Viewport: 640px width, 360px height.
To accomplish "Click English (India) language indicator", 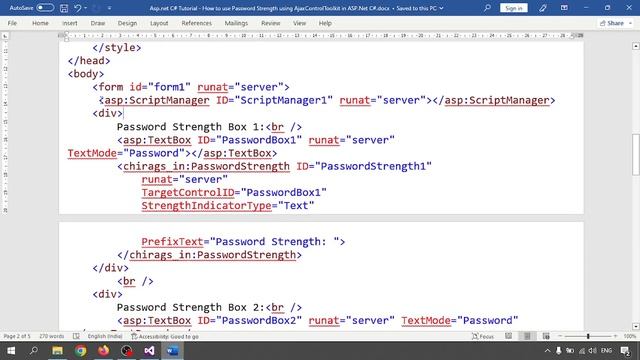I will coord(105,336).
